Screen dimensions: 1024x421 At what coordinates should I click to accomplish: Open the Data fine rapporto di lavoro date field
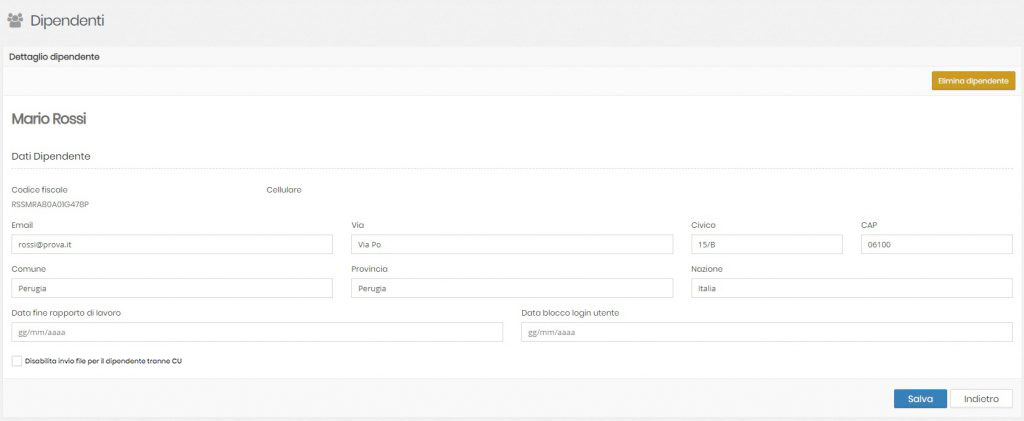click(x=256, y=332)
